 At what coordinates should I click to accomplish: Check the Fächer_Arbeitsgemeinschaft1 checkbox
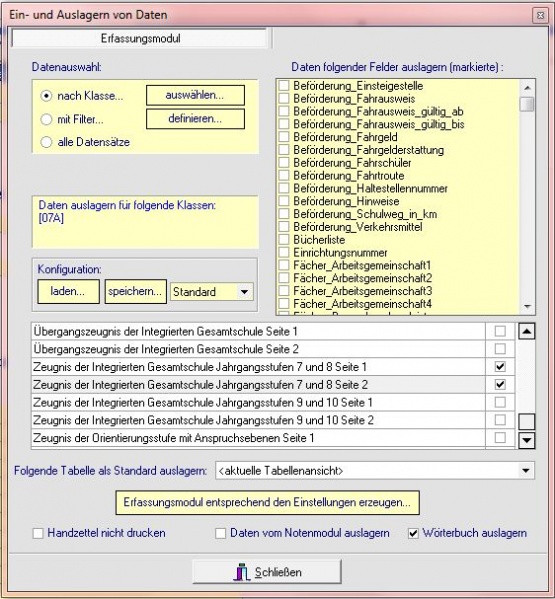pyautogui.click(x=284, y=265)
